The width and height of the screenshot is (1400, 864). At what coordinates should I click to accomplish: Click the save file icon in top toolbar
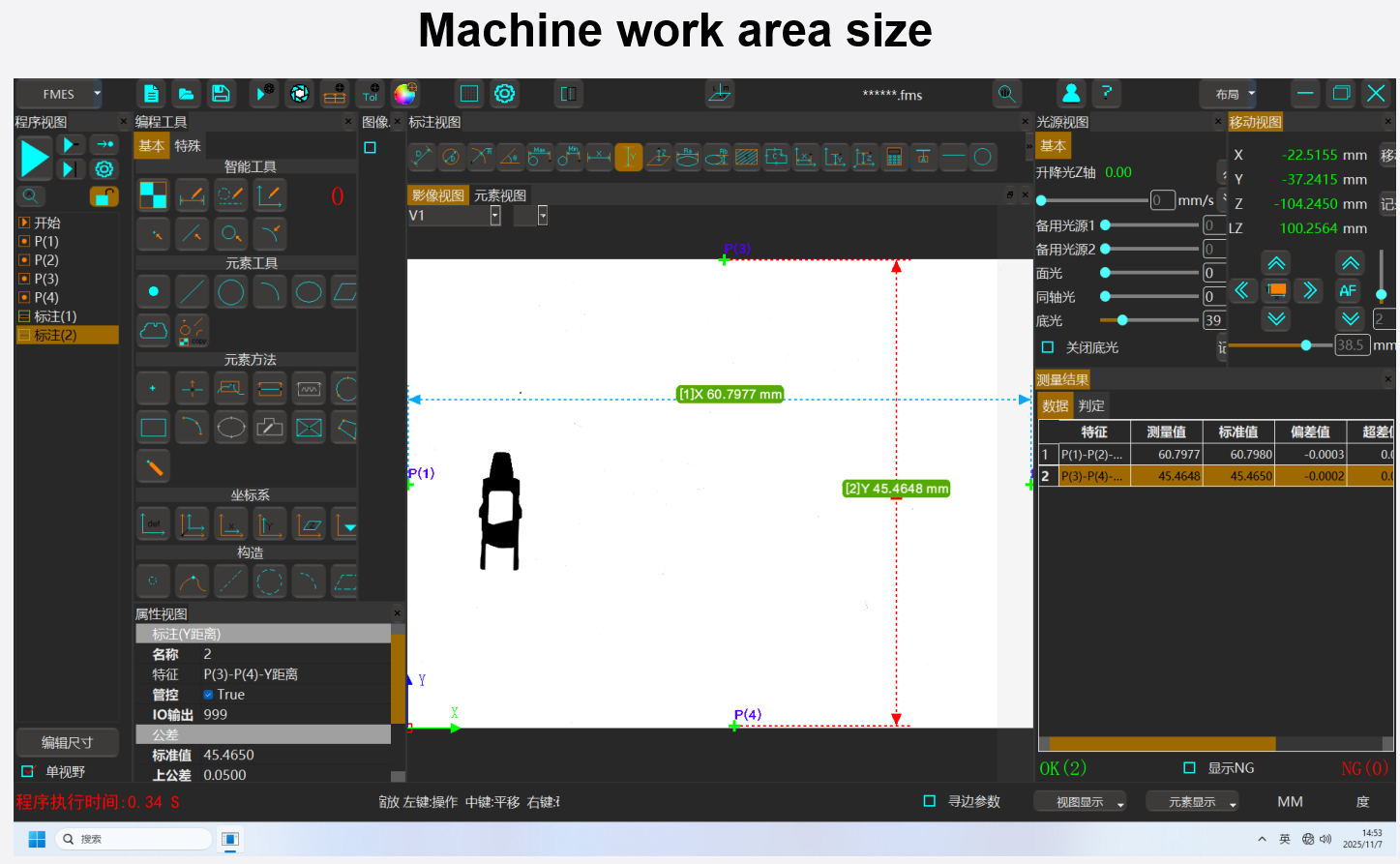click(221, 93)
